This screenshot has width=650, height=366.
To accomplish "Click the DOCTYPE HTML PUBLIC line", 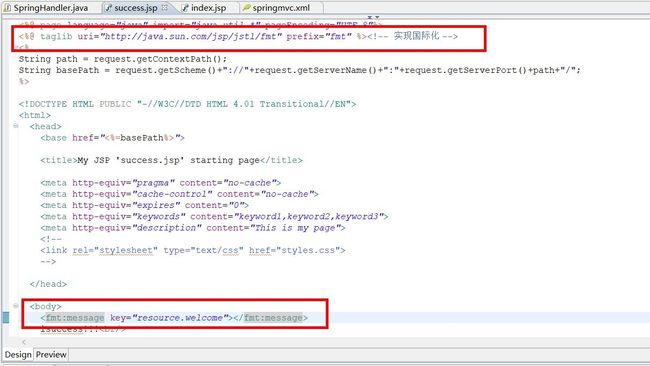I will click(187, 104).
